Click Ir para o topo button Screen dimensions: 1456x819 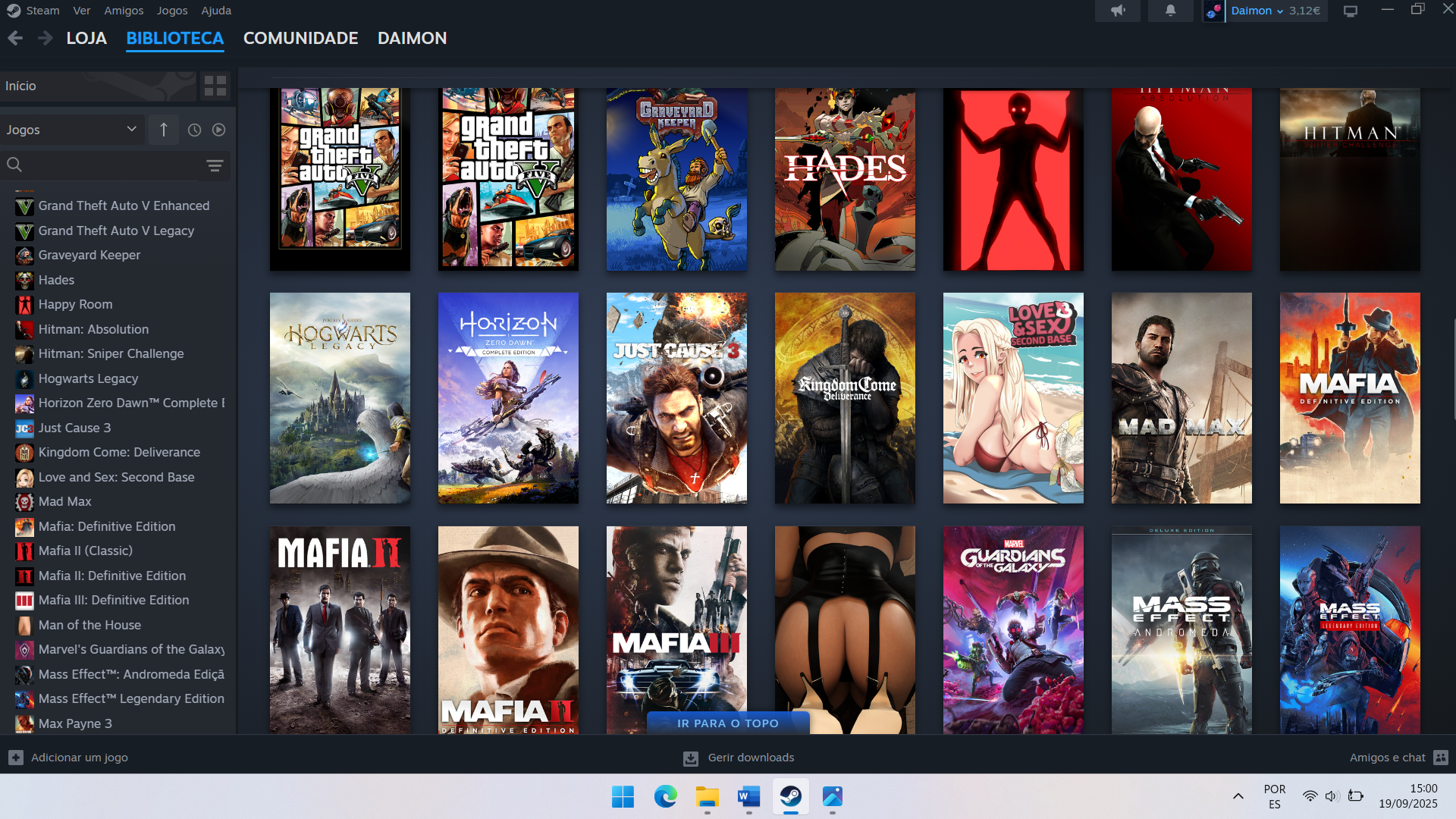click(727, 723)
